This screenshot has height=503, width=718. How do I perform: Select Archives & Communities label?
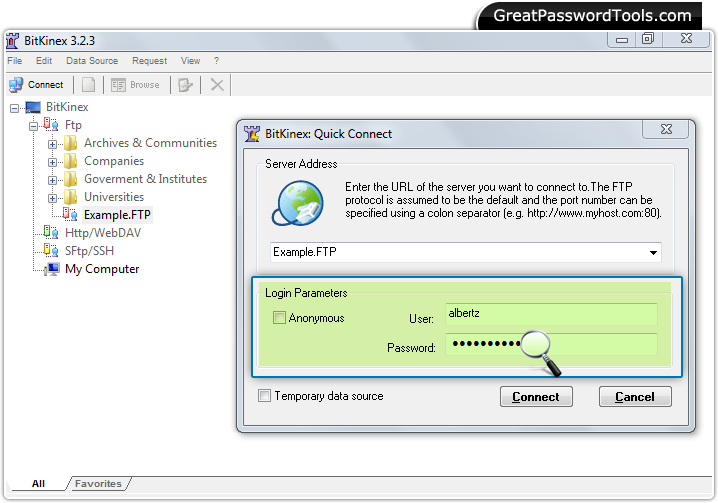pos(151,143)
